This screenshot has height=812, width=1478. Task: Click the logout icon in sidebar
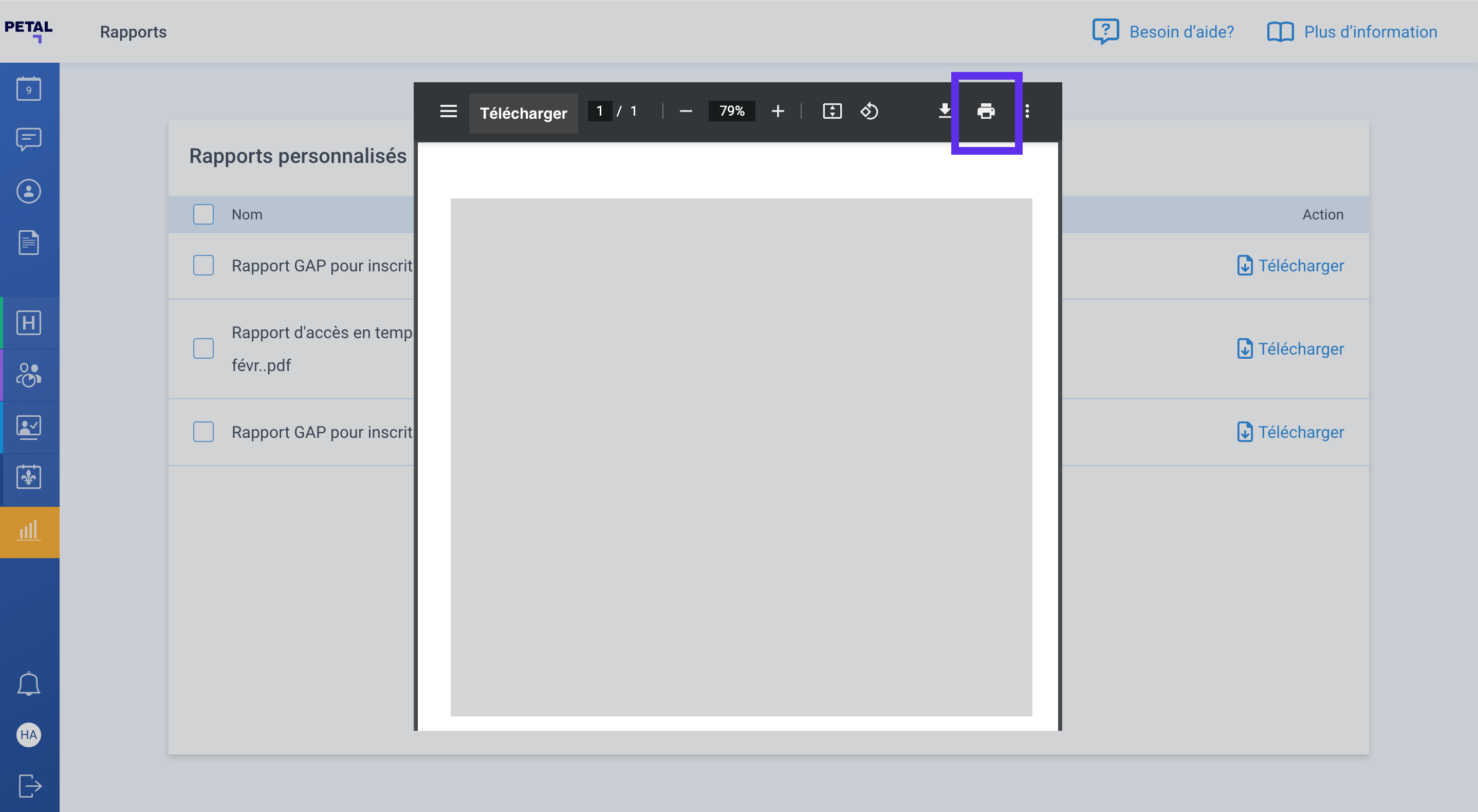[30, 786]
